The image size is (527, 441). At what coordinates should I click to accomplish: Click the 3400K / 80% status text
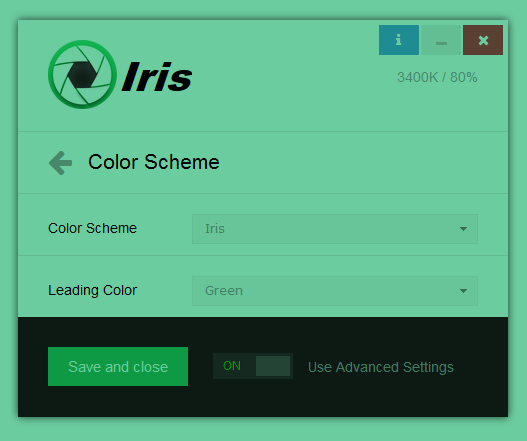click(x=437, y=77)
